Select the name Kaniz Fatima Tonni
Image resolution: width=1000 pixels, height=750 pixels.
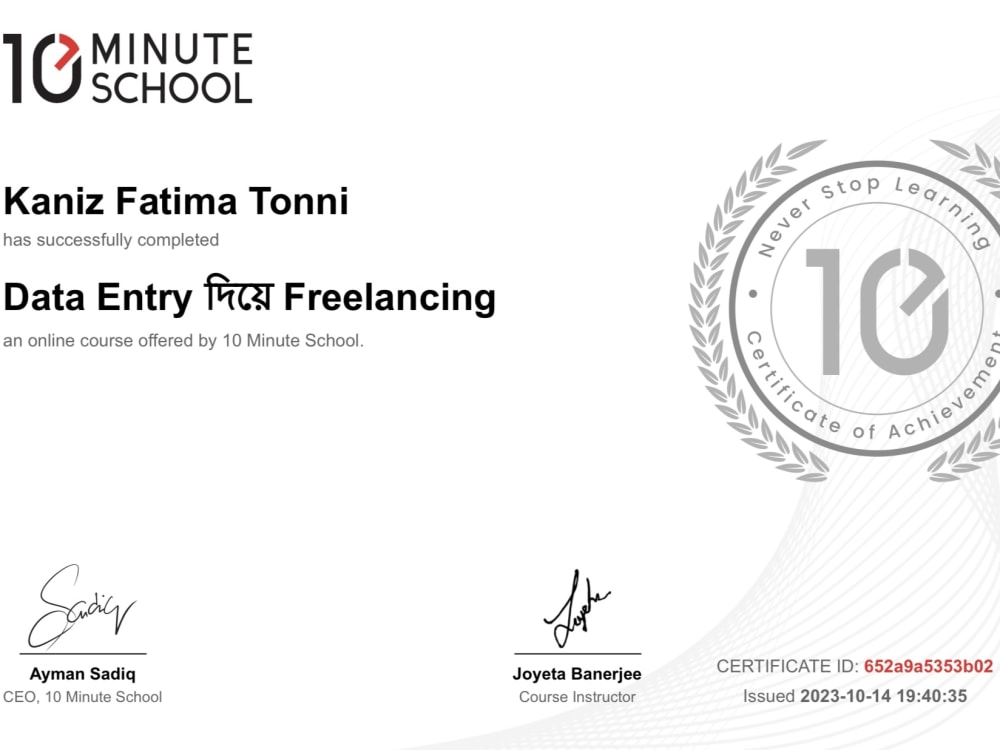(x=176, y=202)
